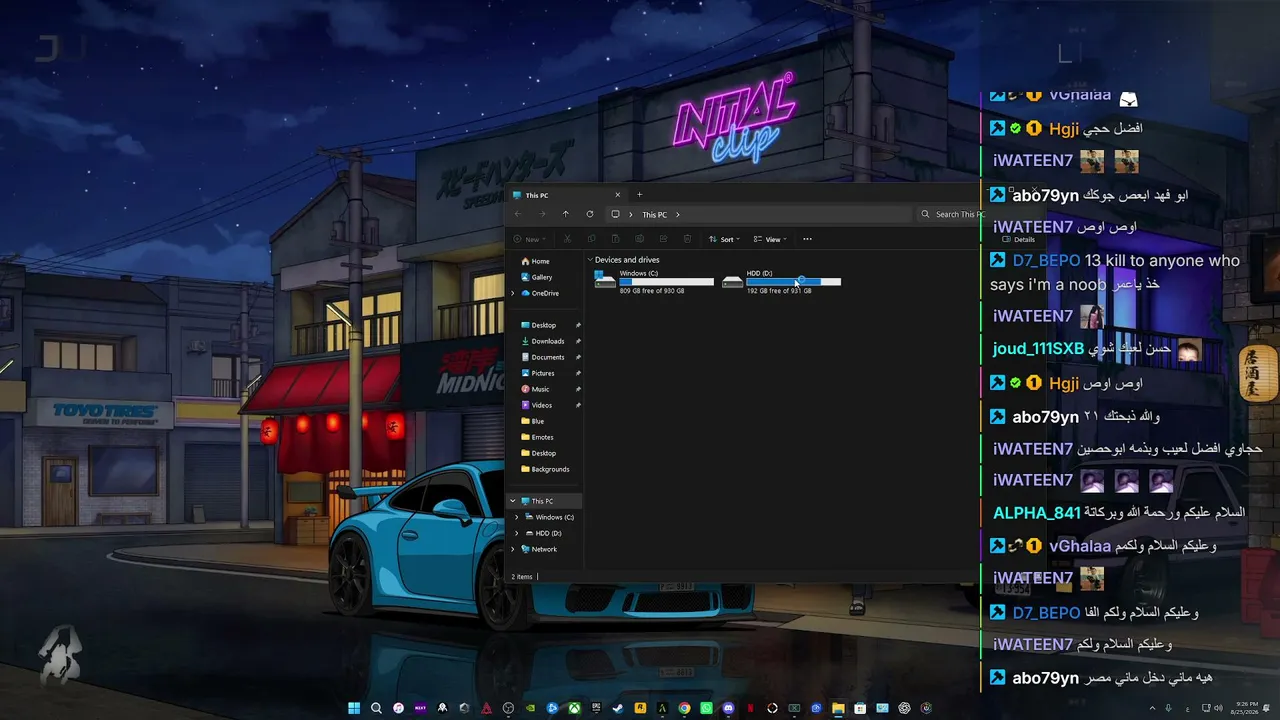Viewport: 1280px width, 720px height.
Task: Click the Windows (C:) storage usage bar
Action: click(x=667, y=282)
